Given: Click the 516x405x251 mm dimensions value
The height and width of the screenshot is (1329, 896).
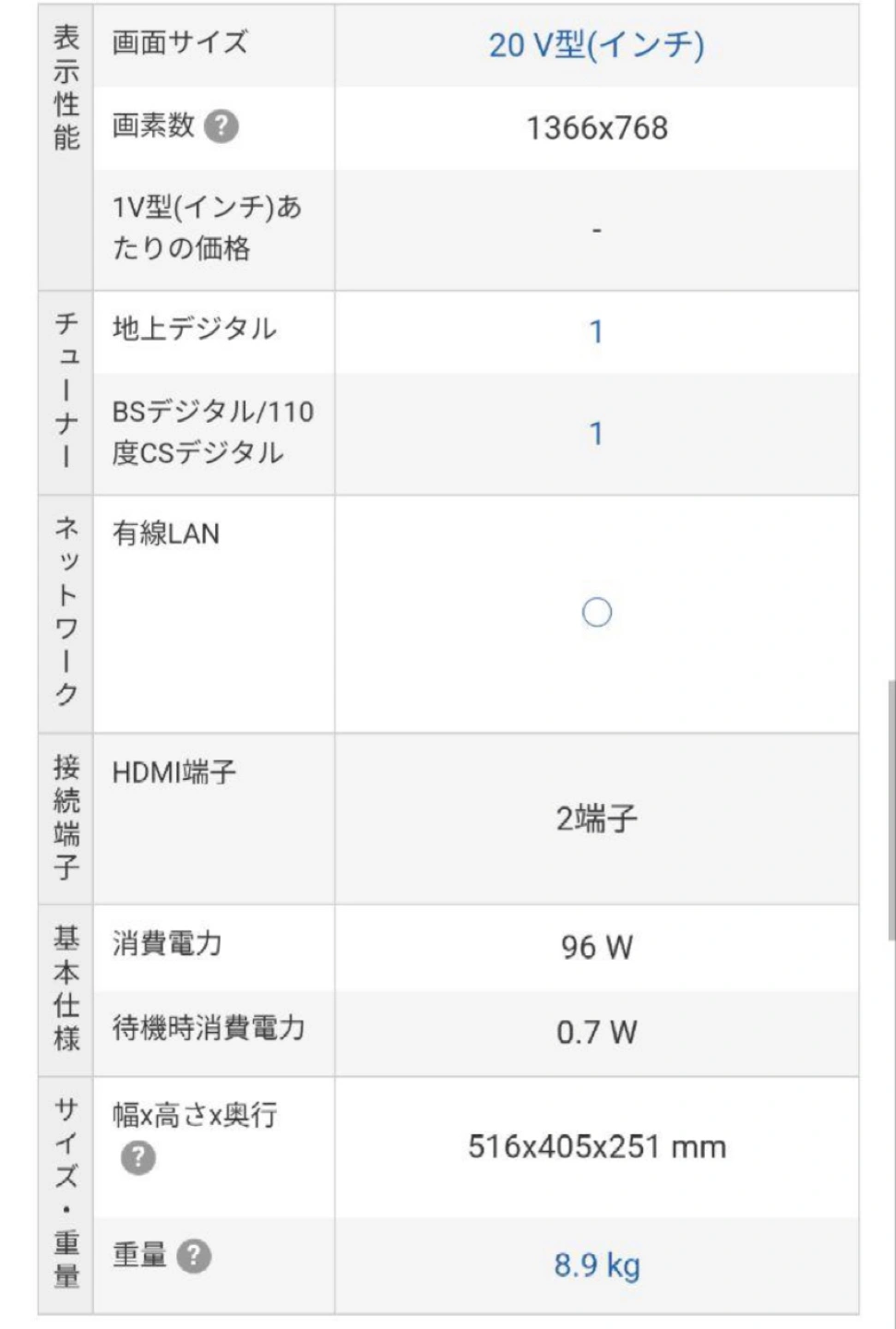Looking at the screenshot, I should [597, 1147].
